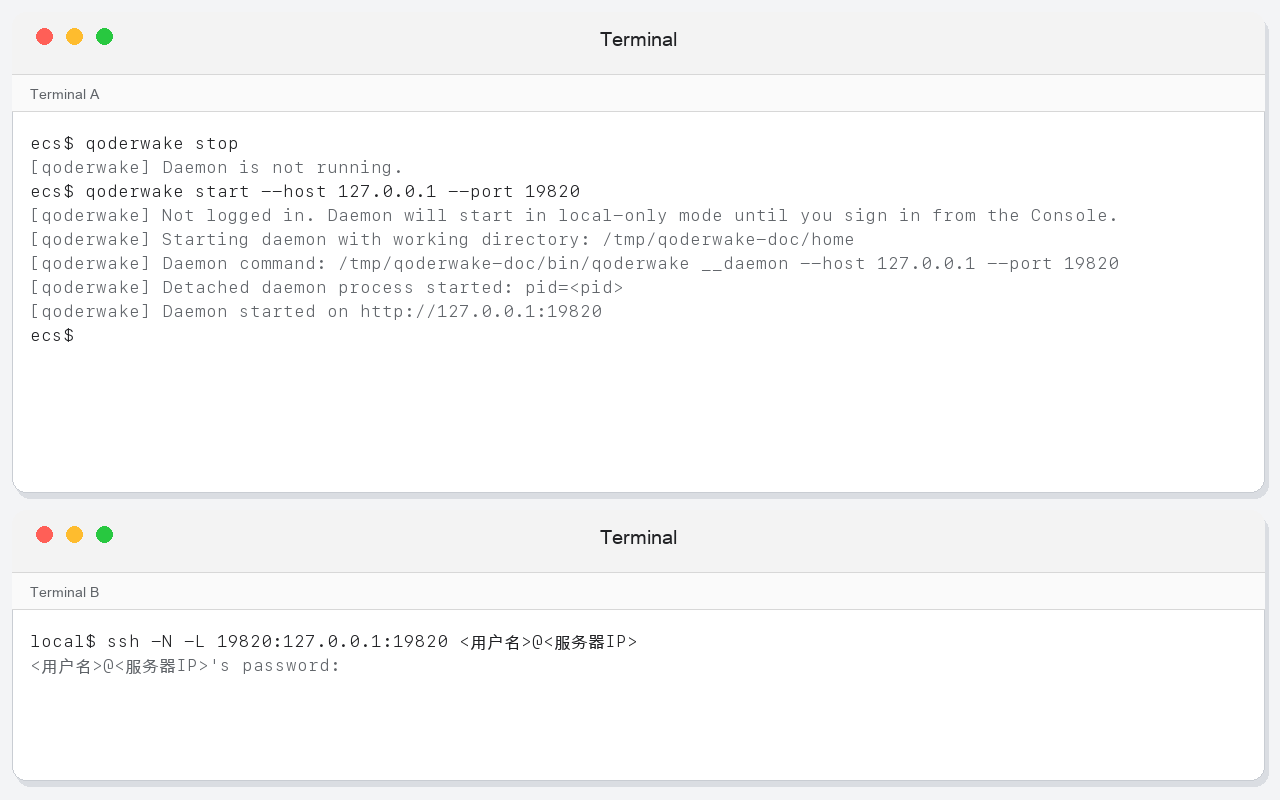Click the empty ecs$ prompt line
This screenshot has height=800, width=1280.
click(x=52, y=336)
